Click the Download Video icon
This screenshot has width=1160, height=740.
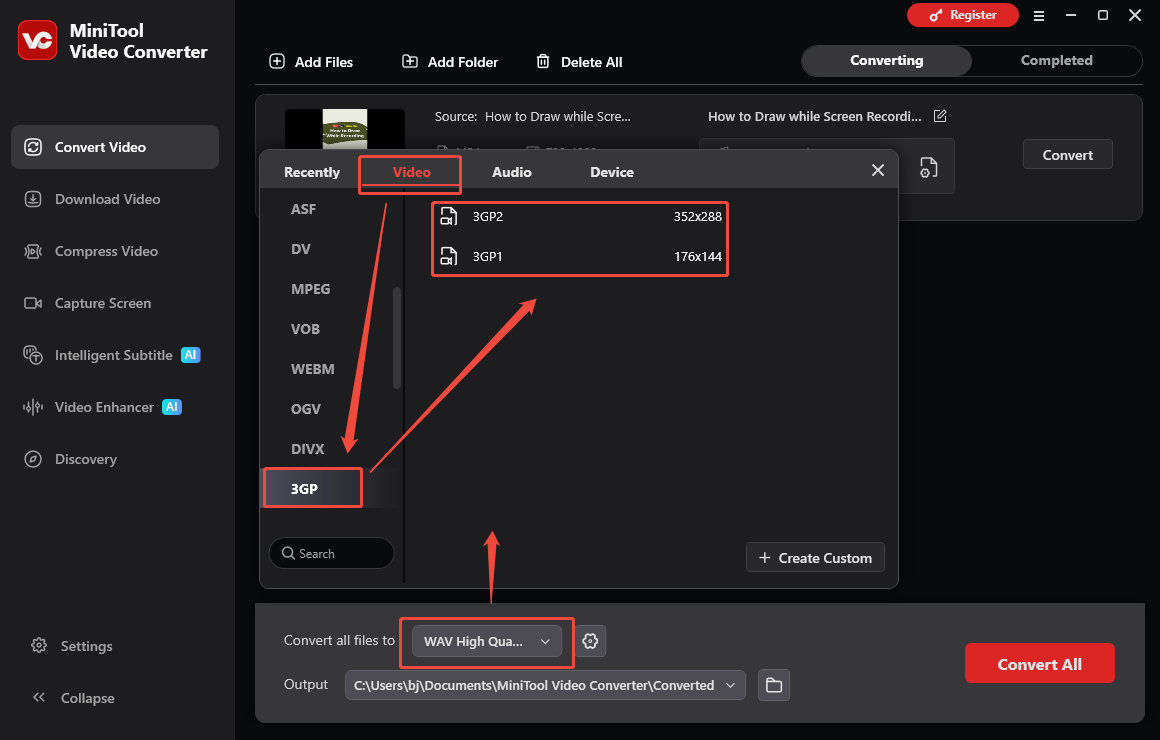[x=33, y=199]
